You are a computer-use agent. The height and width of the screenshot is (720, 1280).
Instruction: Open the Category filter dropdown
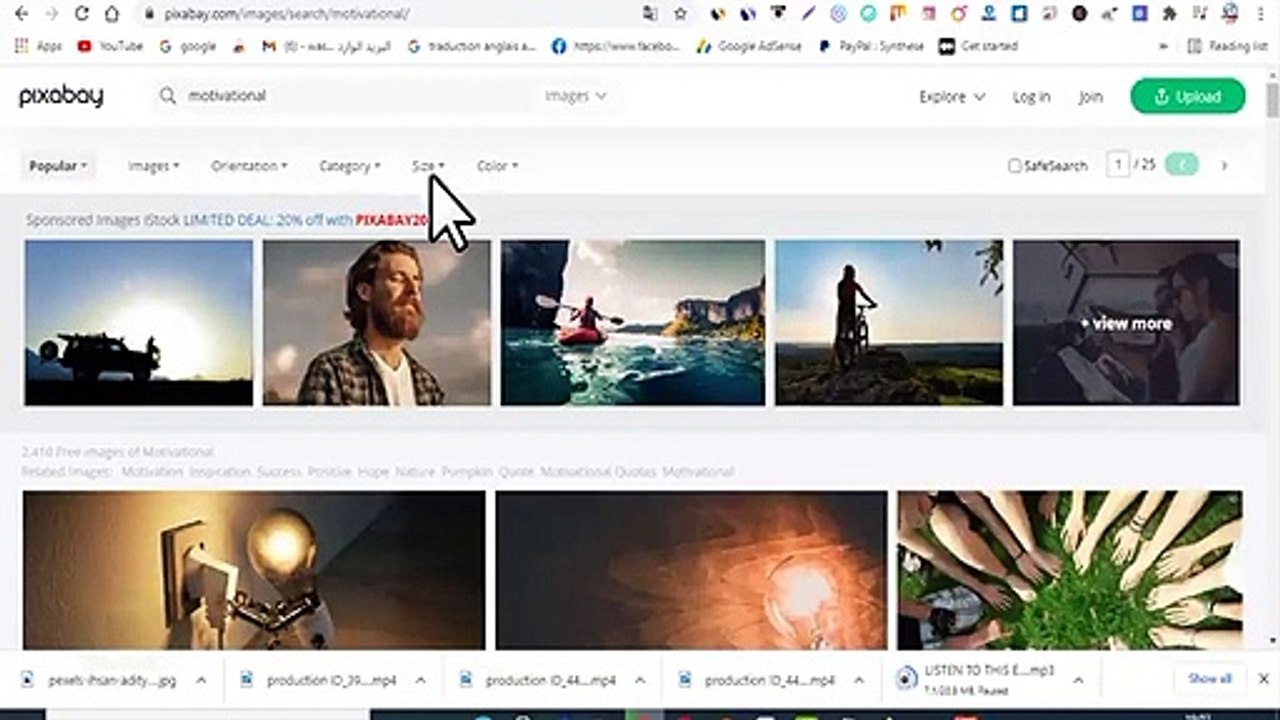[349, 166]
